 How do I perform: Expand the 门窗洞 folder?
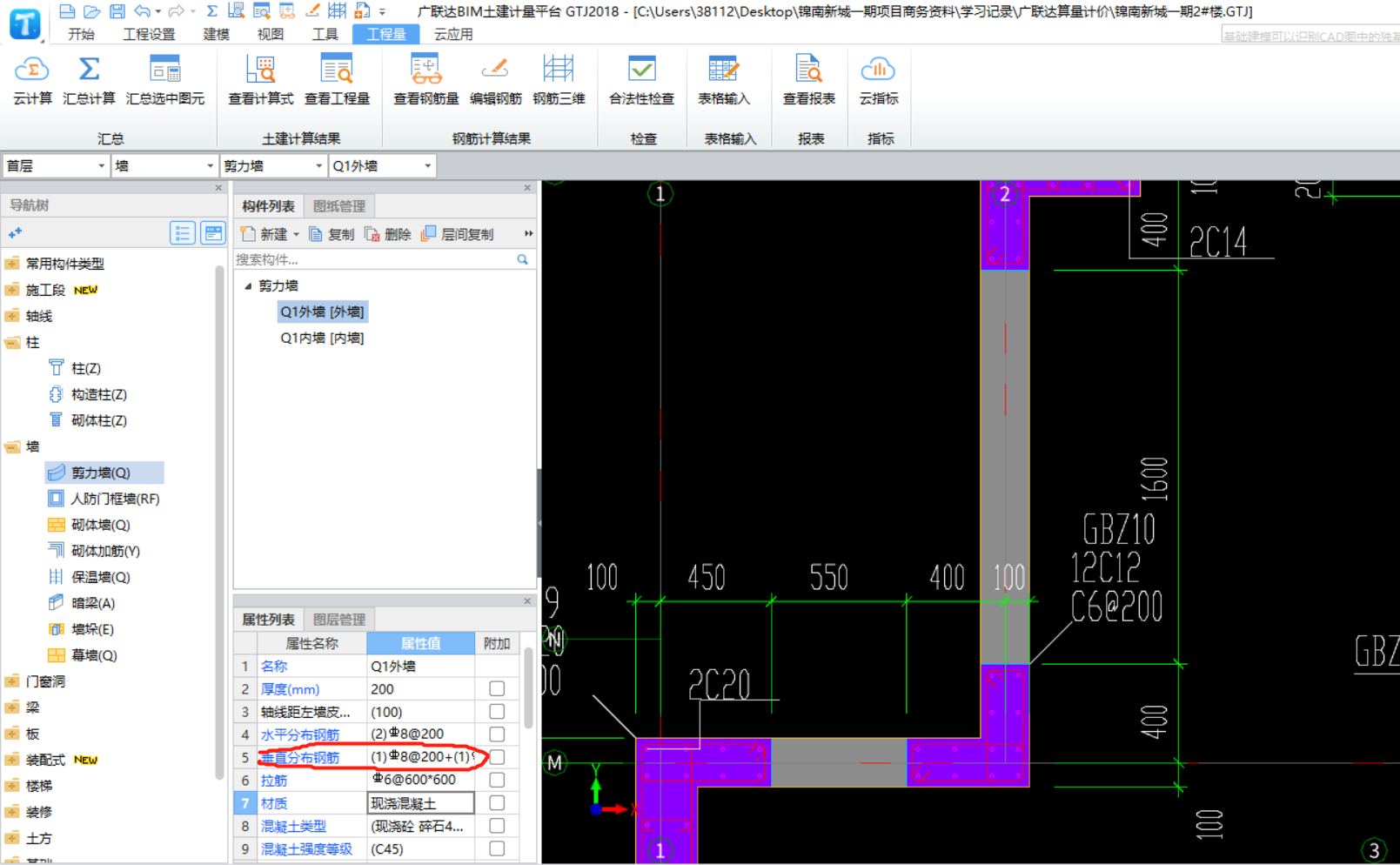click(x=12, y=681)
